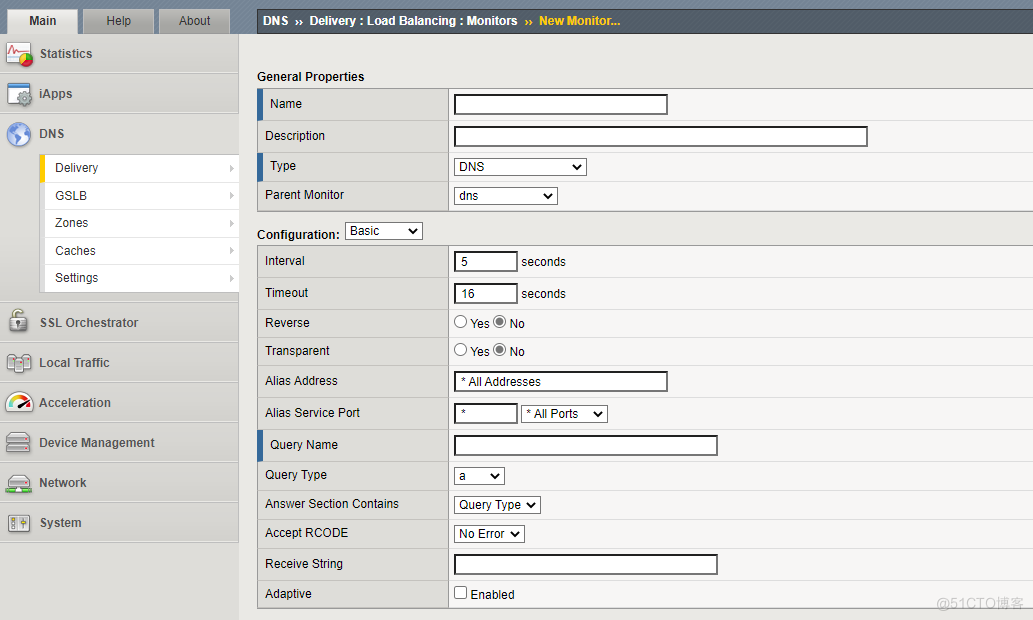Switch to the Help tab

tap(118, 21)
